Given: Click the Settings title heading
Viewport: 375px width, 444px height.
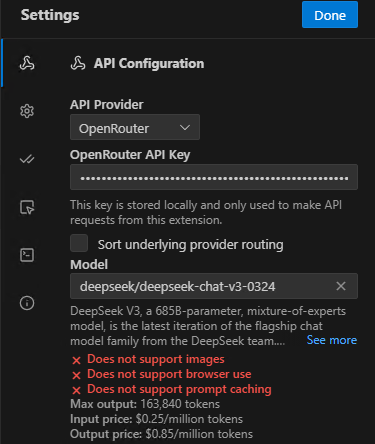Looking at the screenshot, I should pyautogui.click(x=50, y=15).
